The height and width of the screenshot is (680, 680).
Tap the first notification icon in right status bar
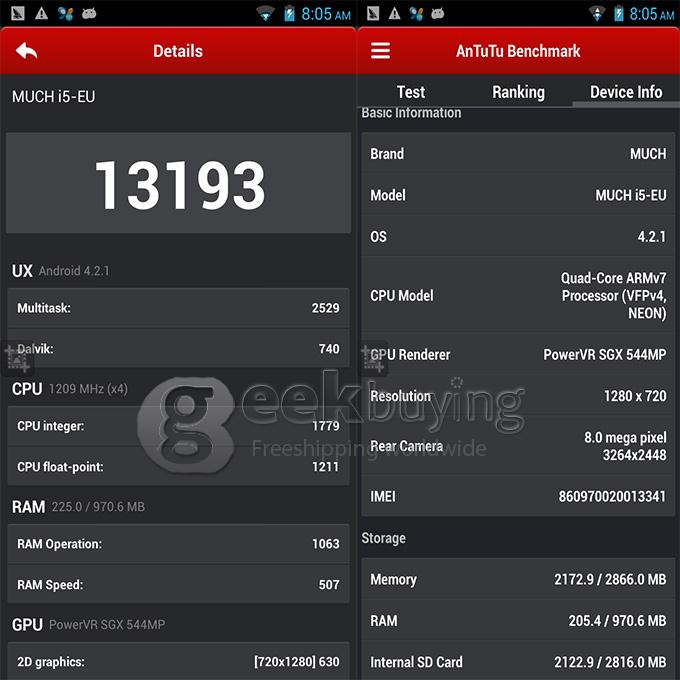[373, 13]
